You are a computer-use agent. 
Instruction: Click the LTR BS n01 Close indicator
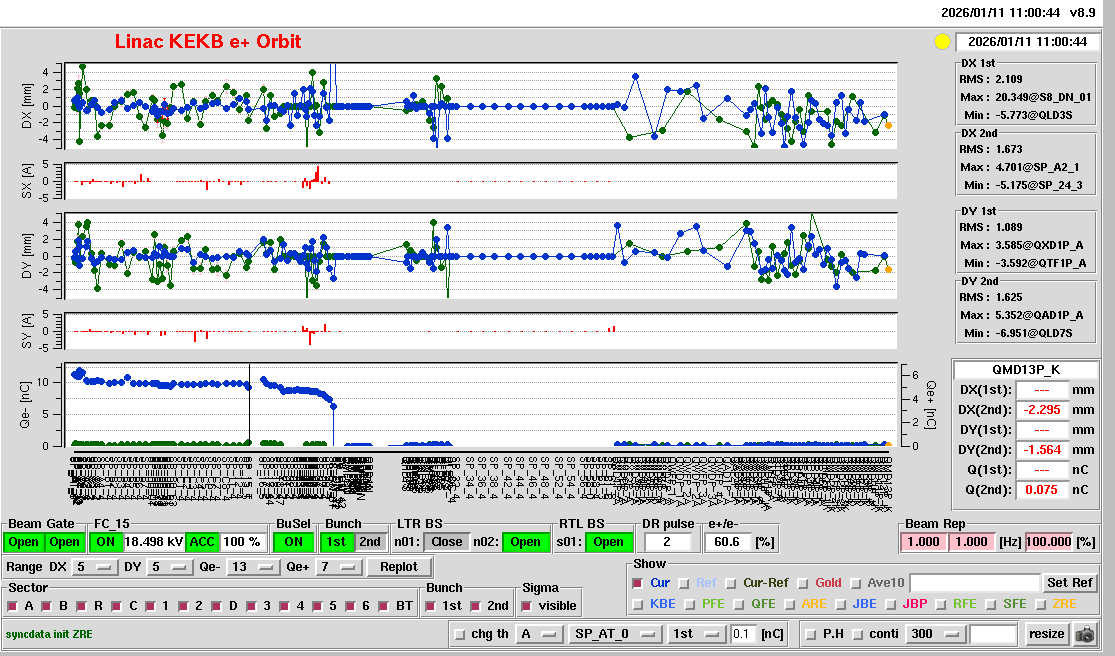coord(445,542)
